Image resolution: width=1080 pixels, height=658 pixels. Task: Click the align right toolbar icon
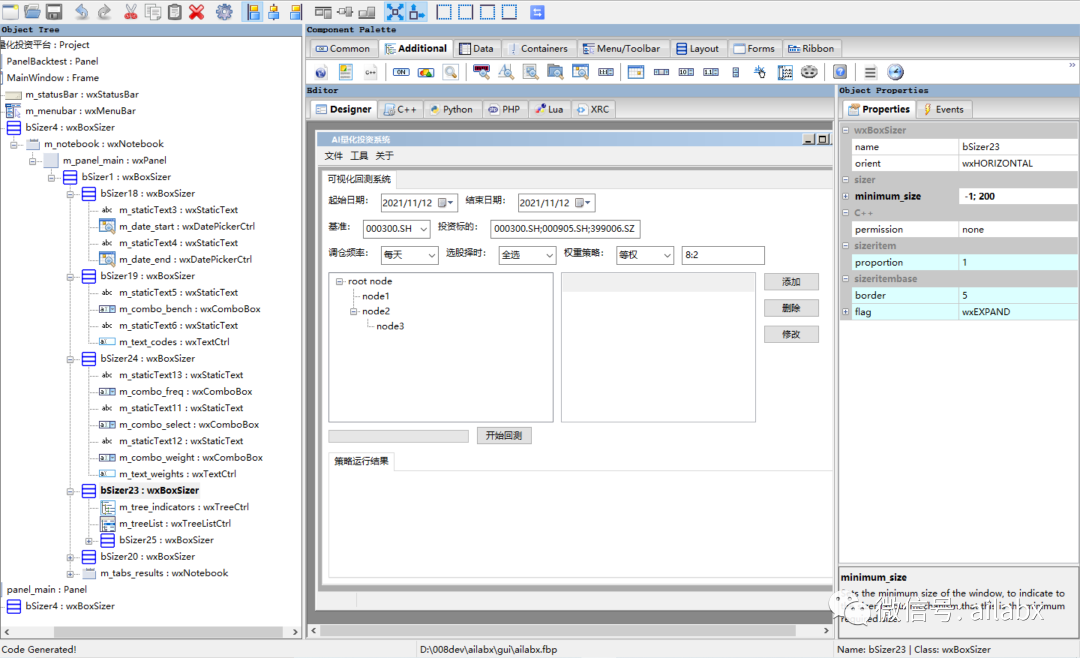(295, 11)
